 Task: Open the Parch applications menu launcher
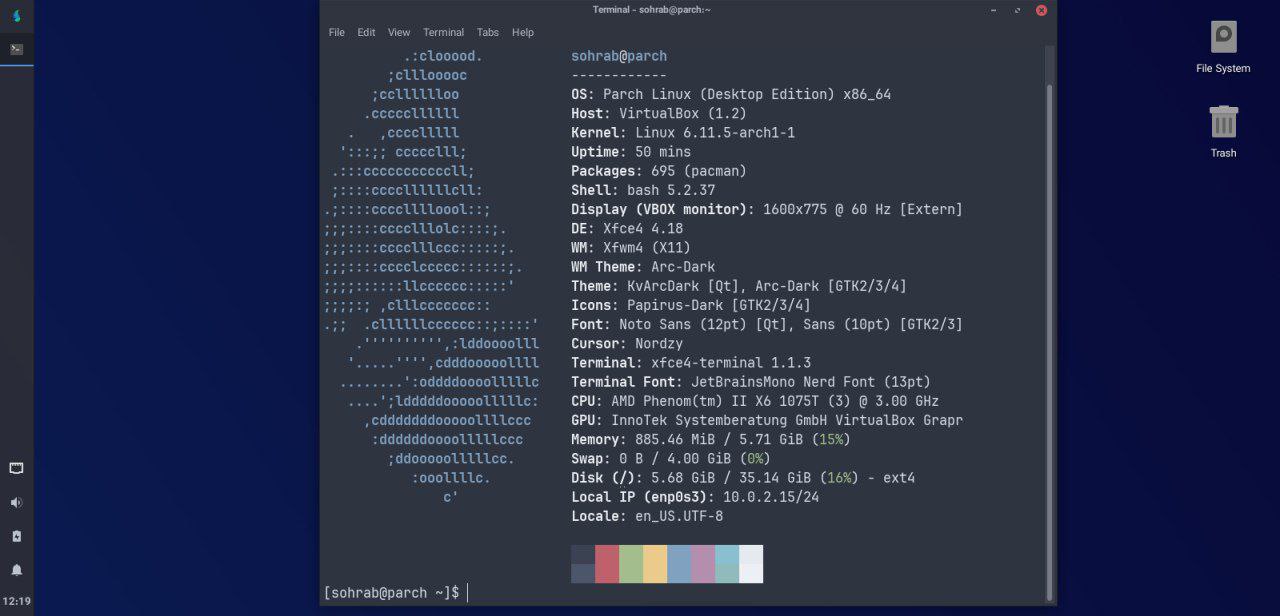coord(16,16)
